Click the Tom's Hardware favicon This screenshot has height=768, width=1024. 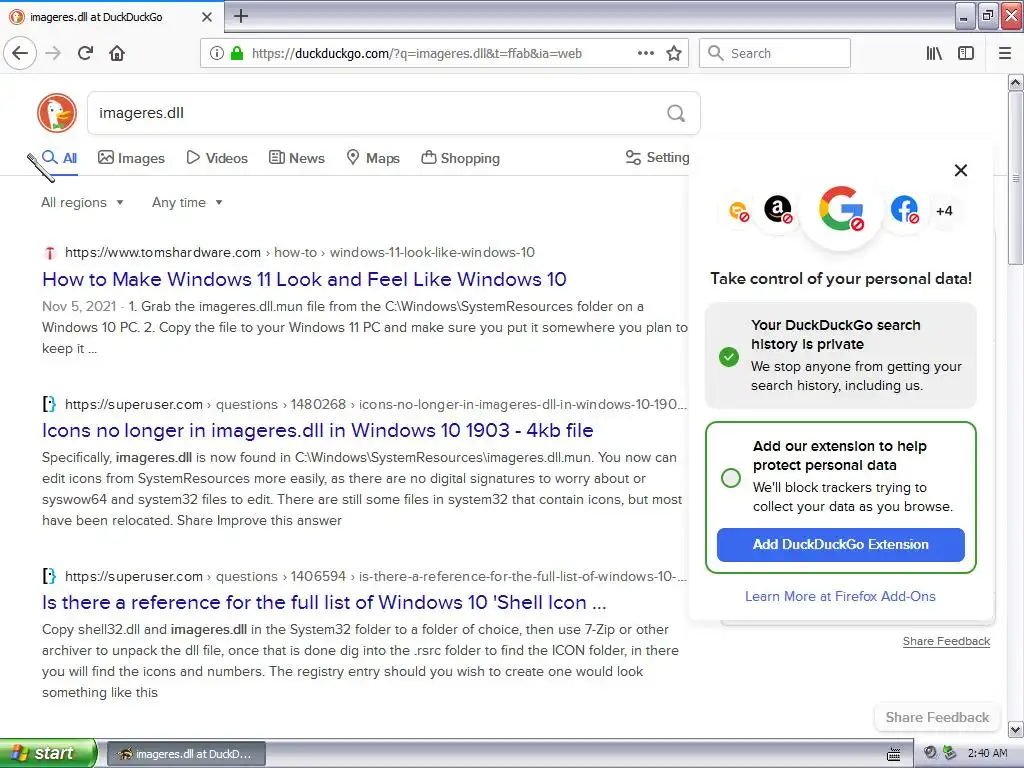(x=50, y=253)
